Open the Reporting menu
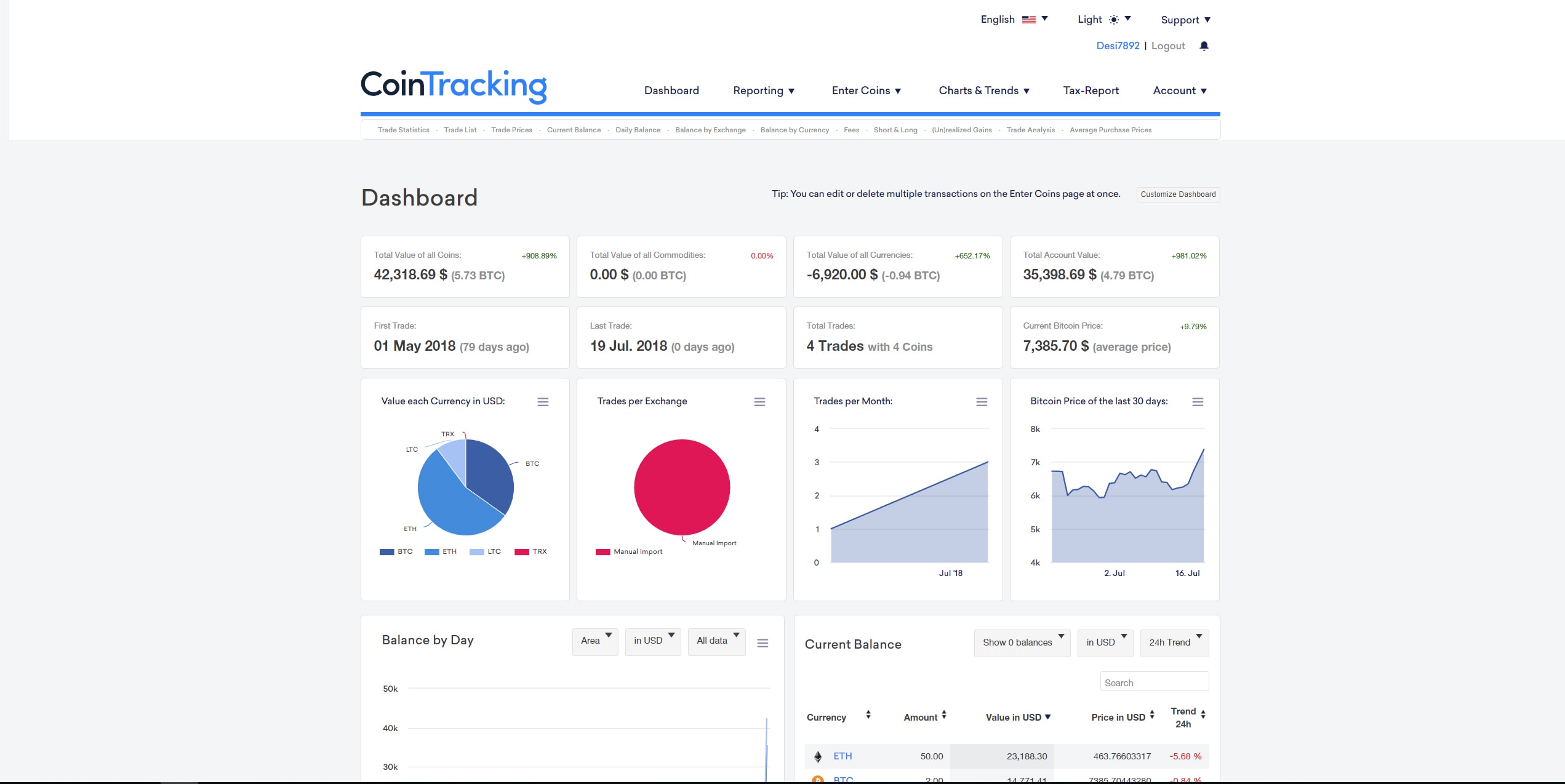The height and width of the screenshot is (784, 1565). coord(764,90)
